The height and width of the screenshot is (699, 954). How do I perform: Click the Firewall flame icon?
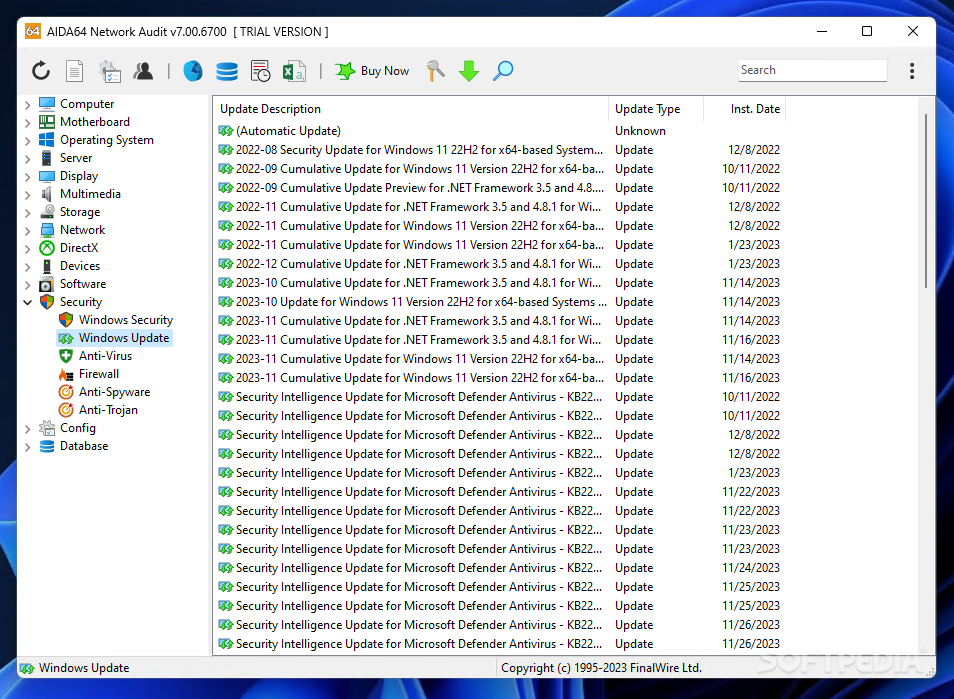click(66, 374)
